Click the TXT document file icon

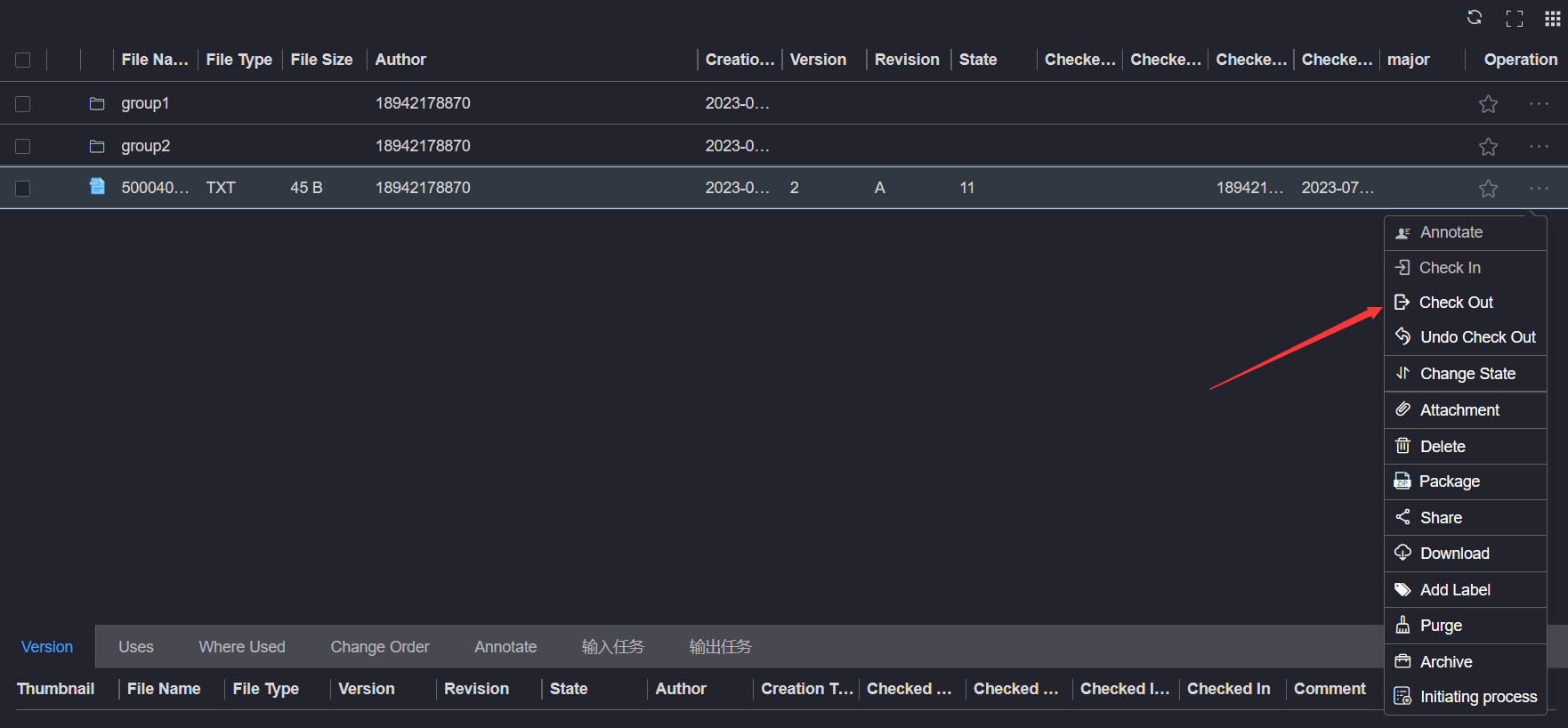coord(97,187)
